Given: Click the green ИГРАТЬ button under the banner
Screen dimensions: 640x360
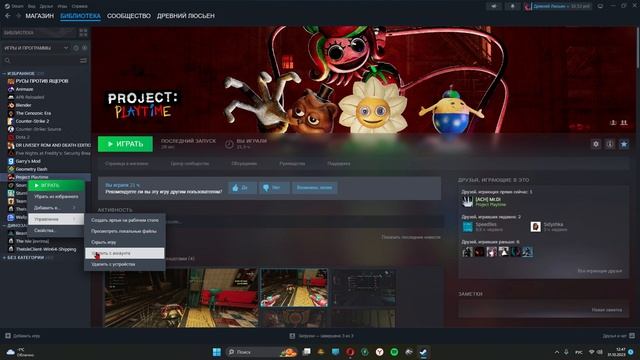Looking at the screenshot, I should click(125, 144).
